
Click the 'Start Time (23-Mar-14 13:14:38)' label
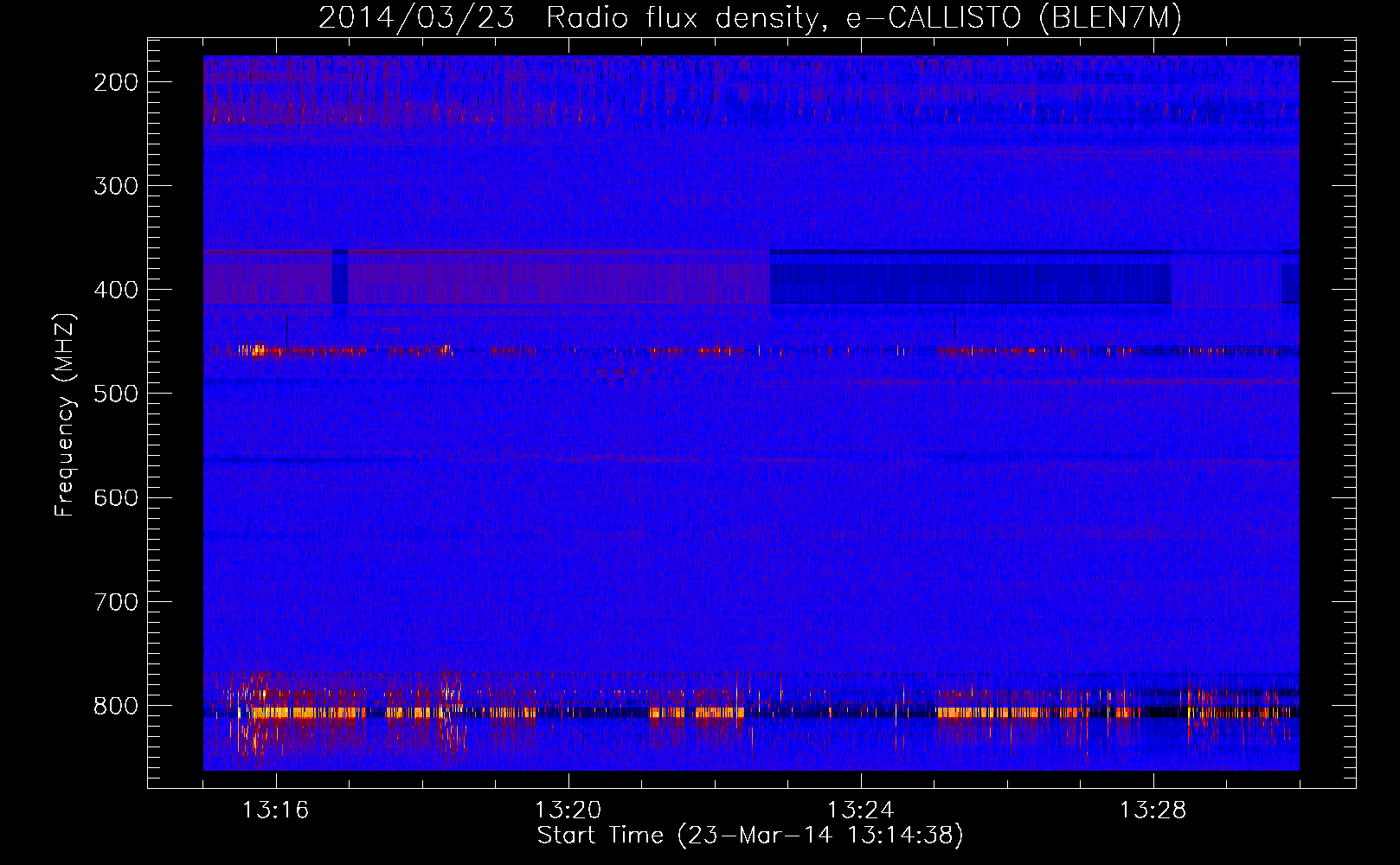750,836
